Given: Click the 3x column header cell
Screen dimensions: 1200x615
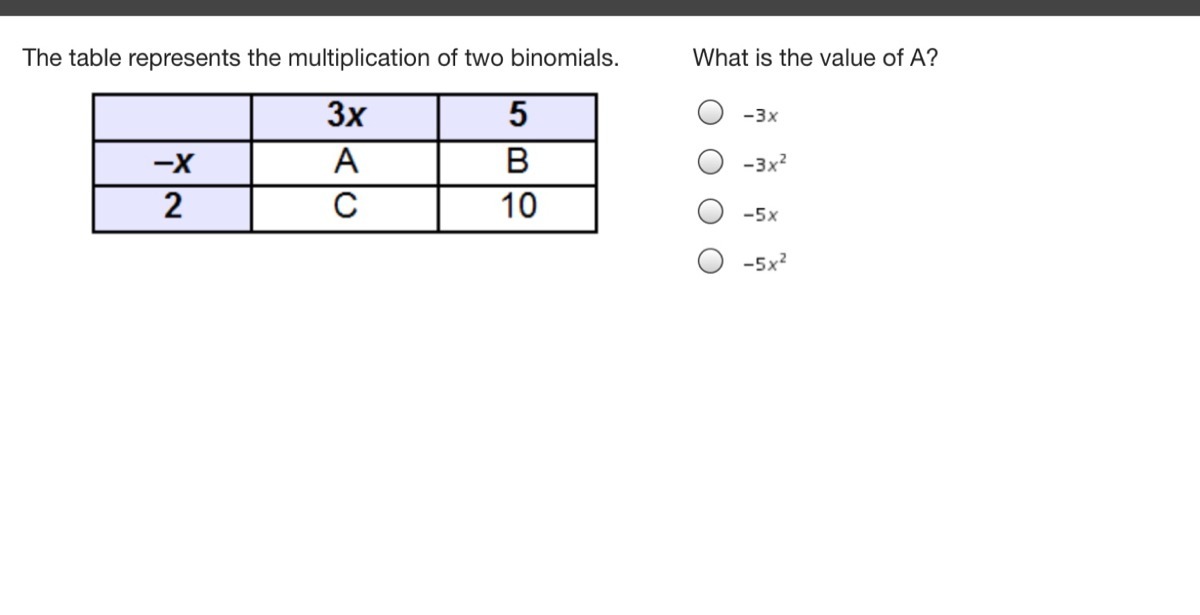Looking at the screenshot, I should 345,117.
